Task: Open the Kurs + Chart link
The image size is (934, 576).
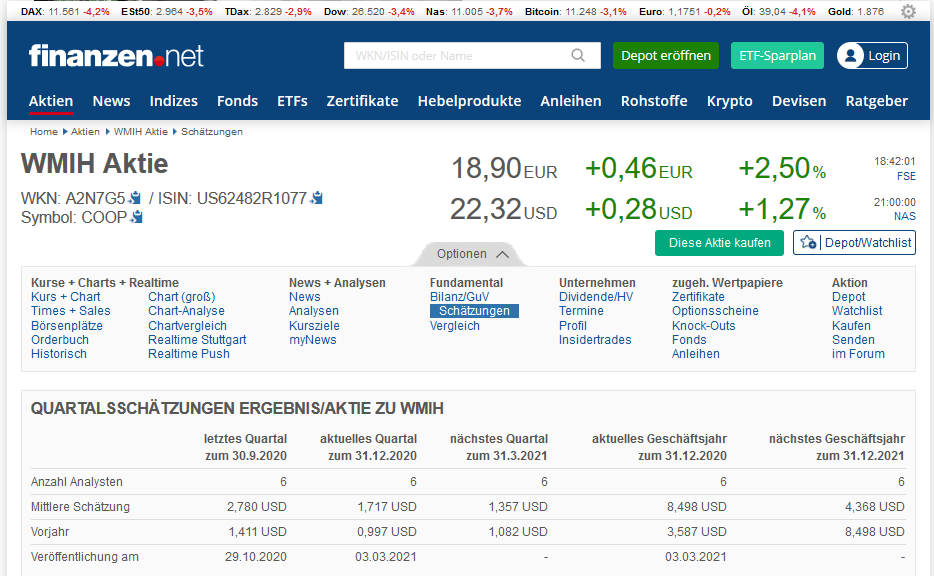Action: pos(66,297)
